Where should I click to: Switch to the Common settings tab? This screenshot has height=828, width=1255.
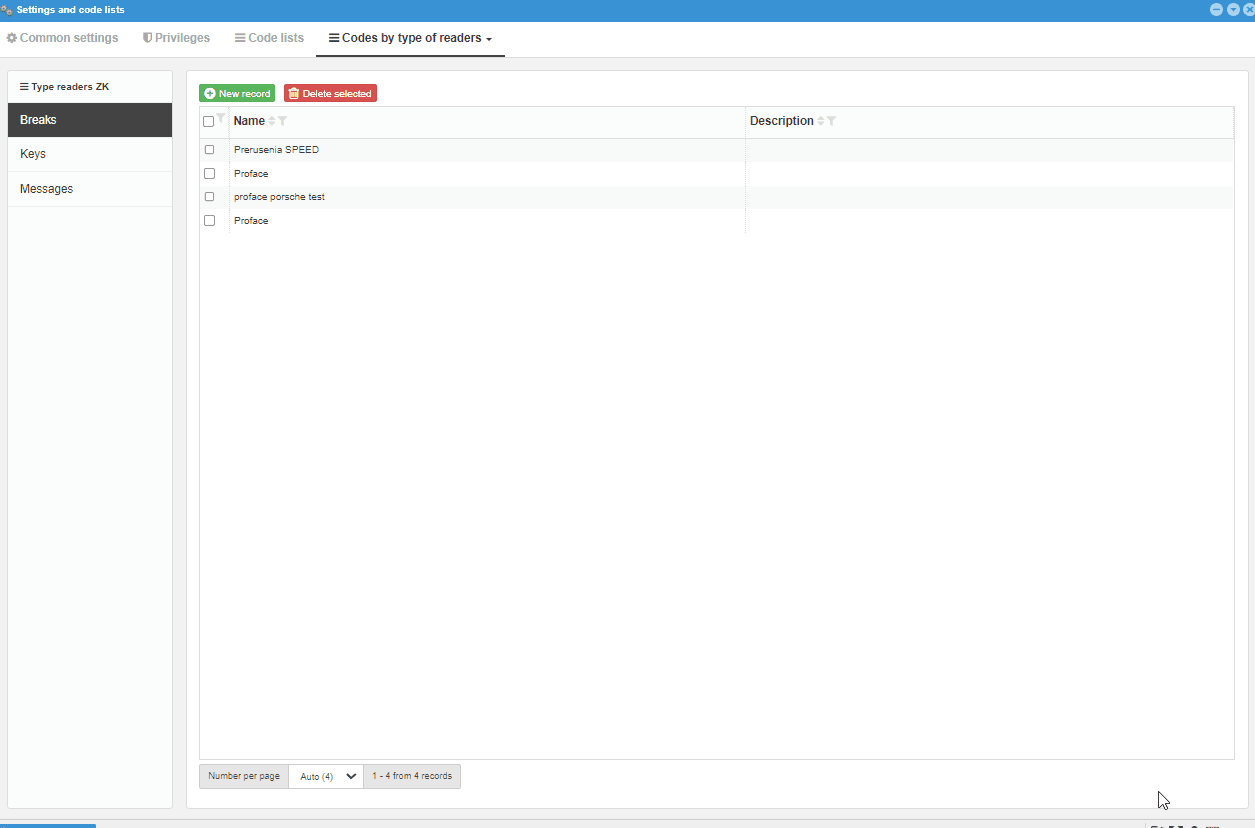coord(62,38)
